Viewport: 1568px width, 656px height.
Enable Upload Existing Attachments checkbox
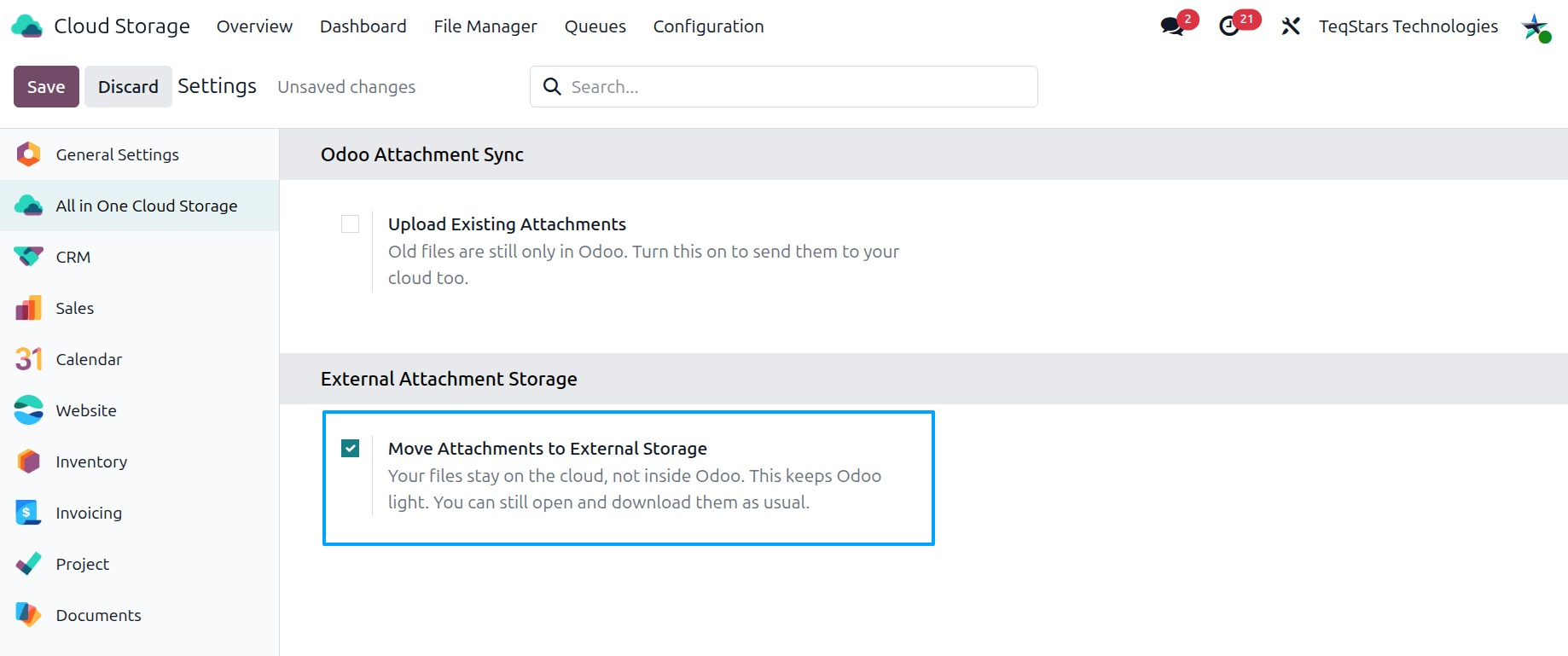[x=350, y=224]
